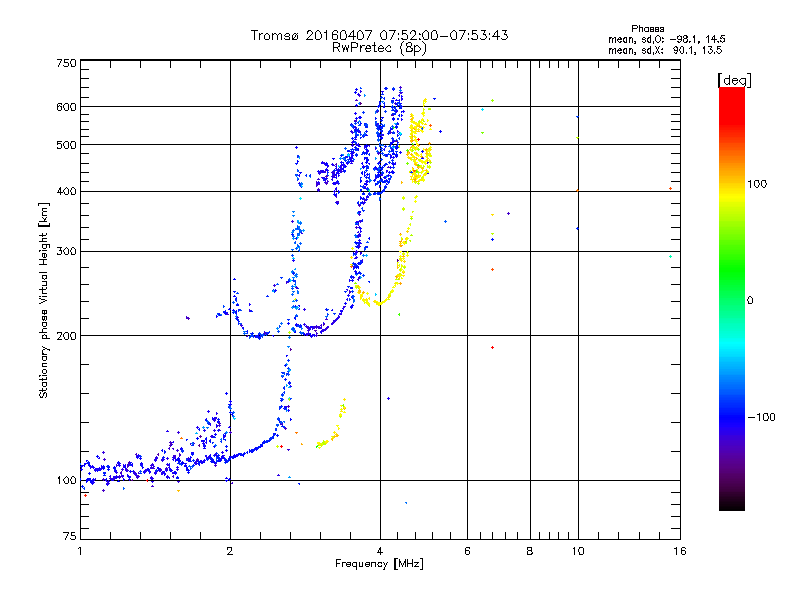Click the x-axis tick label '8'
This screenshot has height=600, width=800.
coord(530,551)
